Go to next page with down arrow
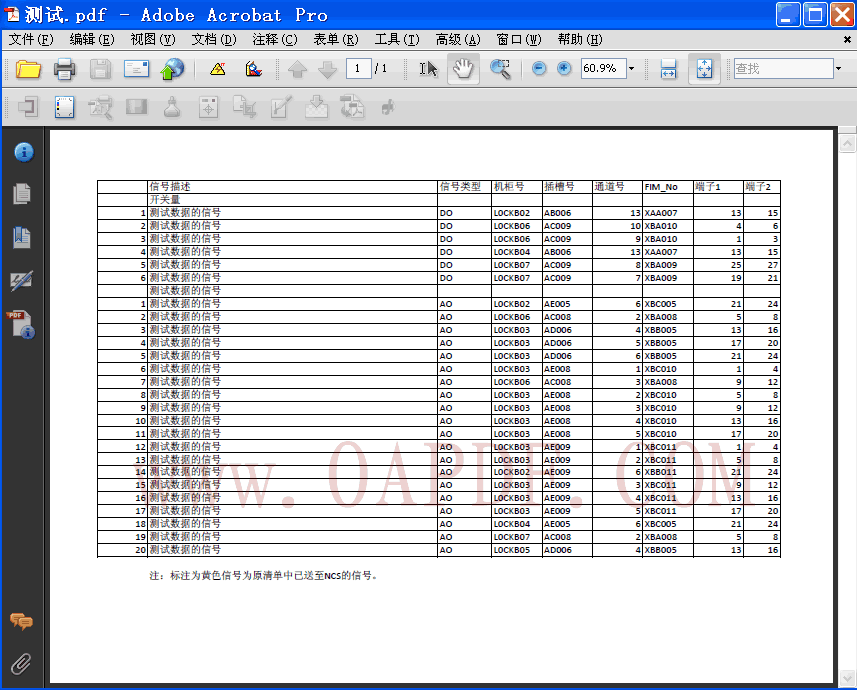The height and width of the screenshot is (690, 857). 327,69
